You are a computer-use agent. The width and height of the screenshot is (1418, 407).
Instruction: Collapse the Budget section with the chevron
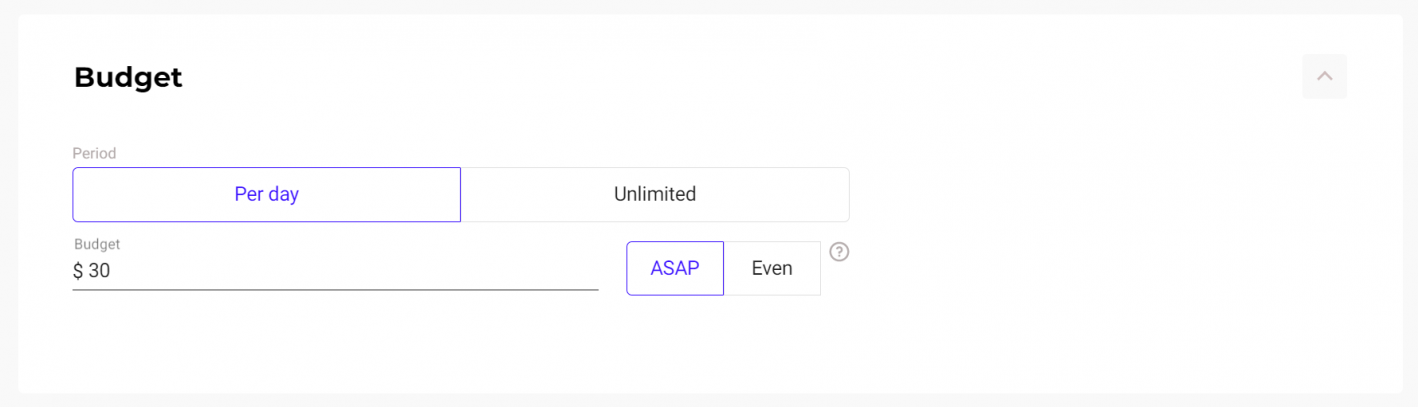pyautogui.click(x=1324, y=76)
